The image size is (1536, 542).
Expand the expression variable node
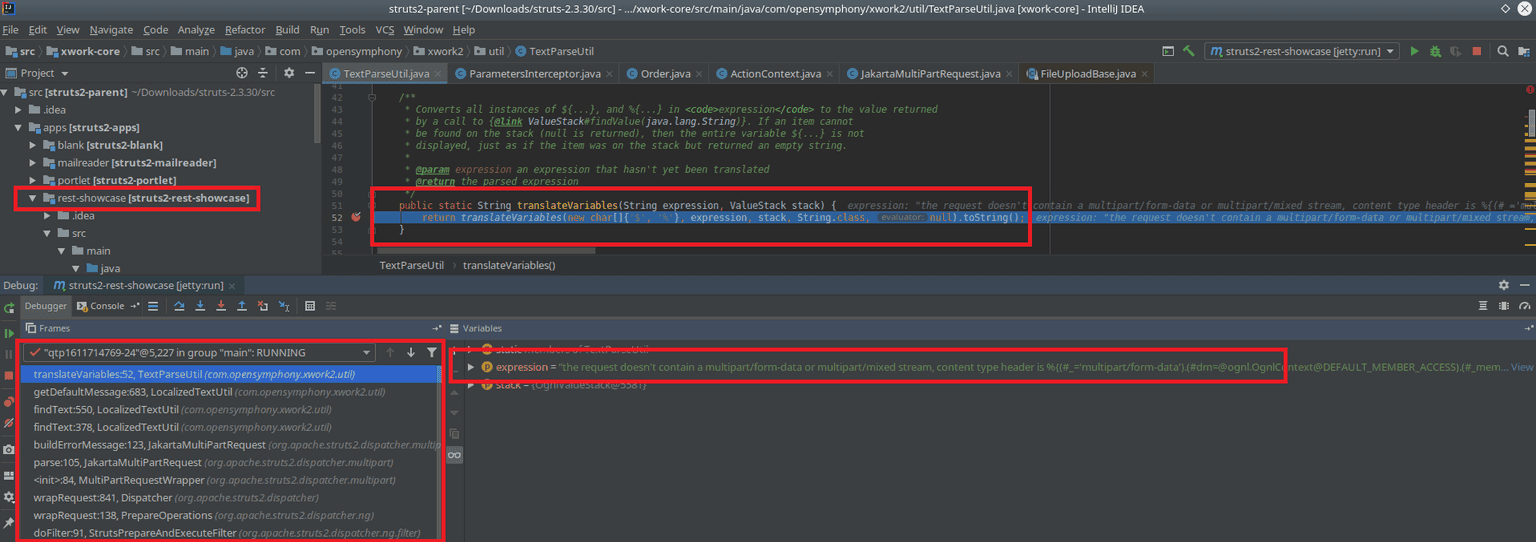point(471,367)
